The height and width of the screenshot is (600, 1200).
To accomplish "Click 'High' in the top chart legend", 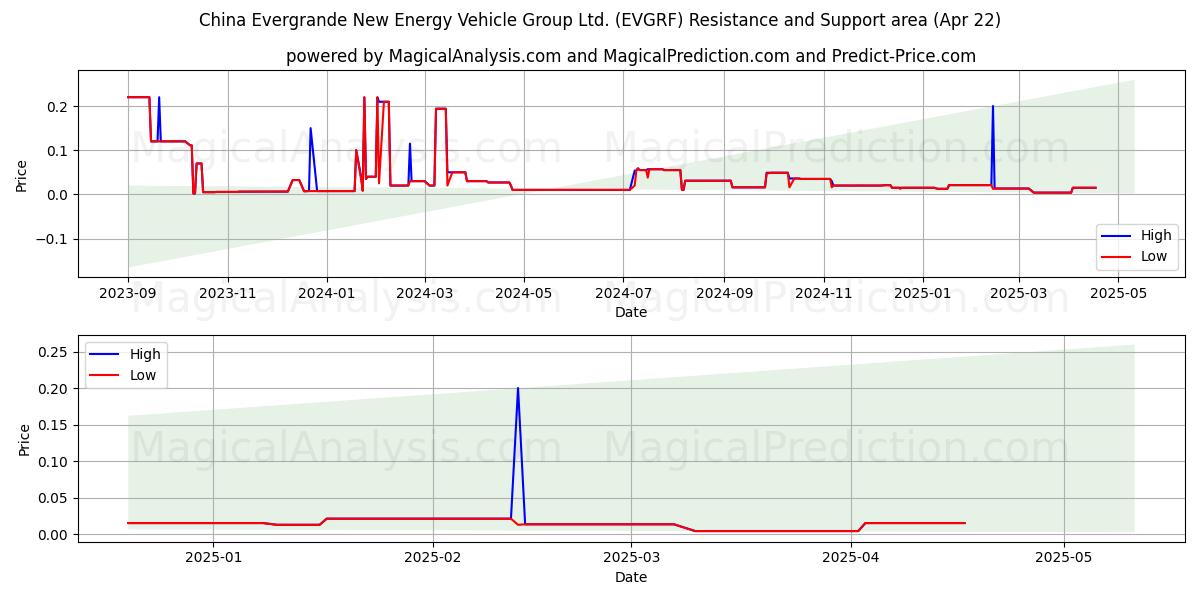I will click(1156, 236).
